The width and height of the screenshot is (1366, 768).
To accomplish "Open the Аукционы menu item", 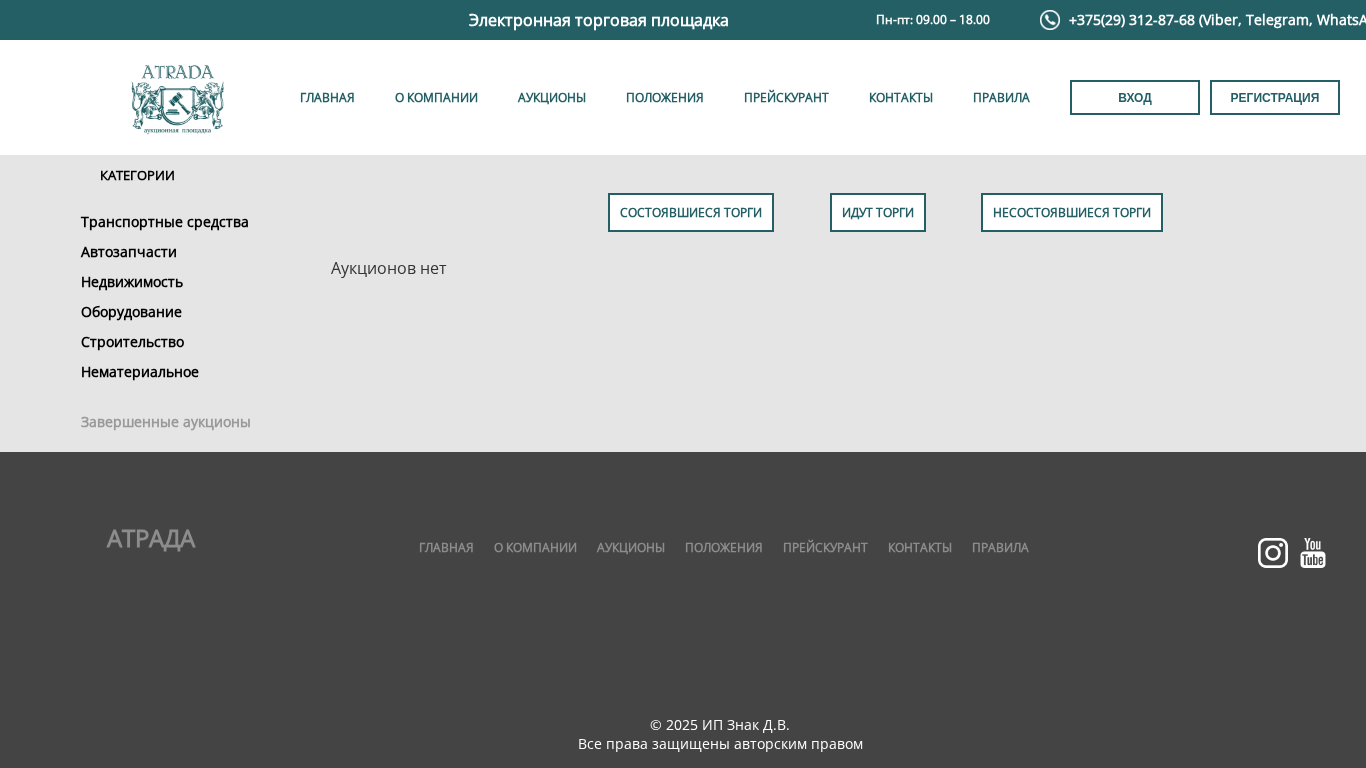I will [x=551, y=98].
